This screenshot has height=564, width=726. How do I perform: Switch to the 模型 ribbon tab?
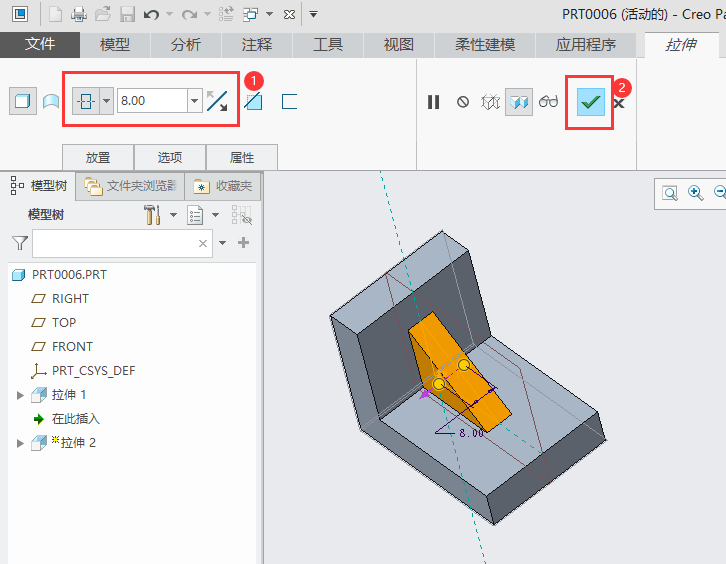115,45
